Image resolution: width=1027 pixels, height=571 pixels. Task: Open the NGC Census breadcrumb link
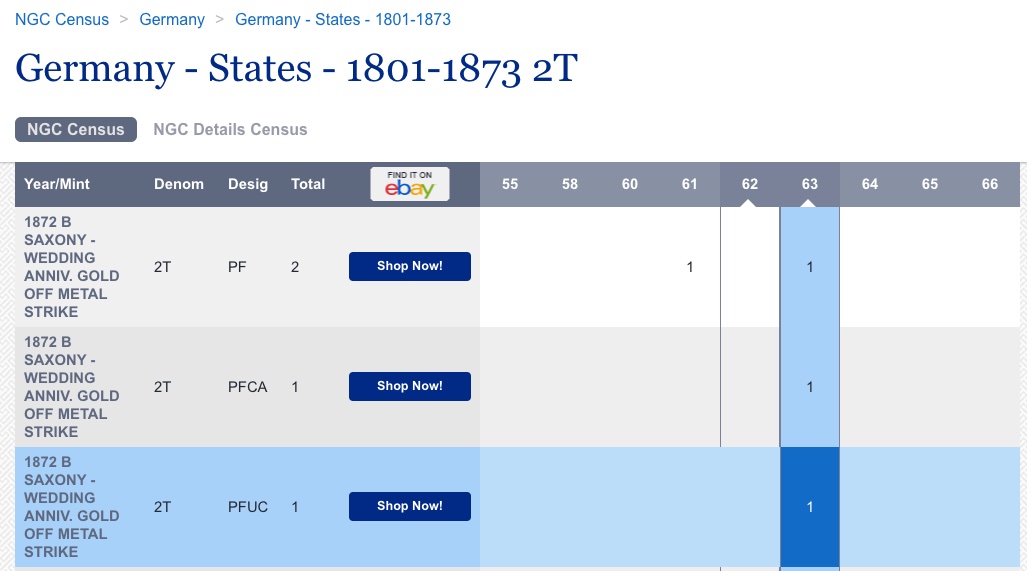pos(62,20)
